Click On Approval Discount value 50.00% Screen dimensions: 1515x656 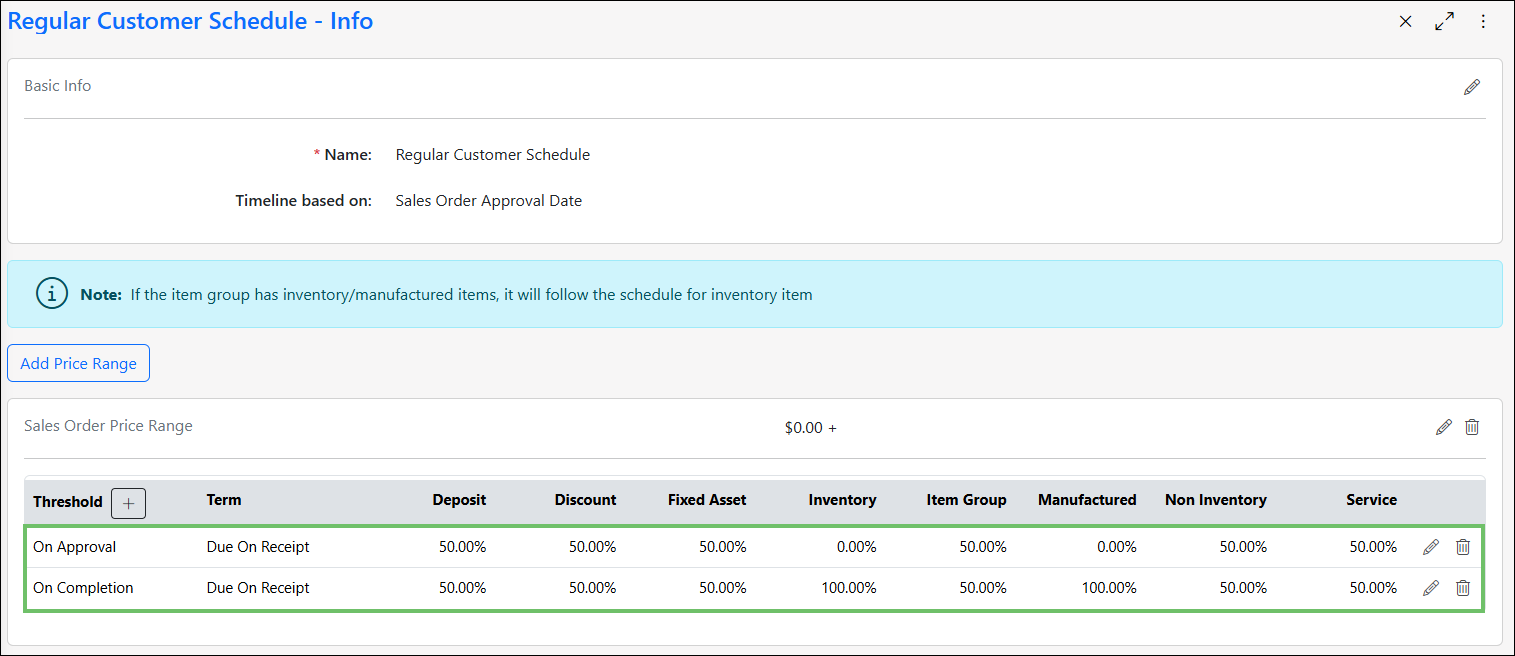point(593,547)
